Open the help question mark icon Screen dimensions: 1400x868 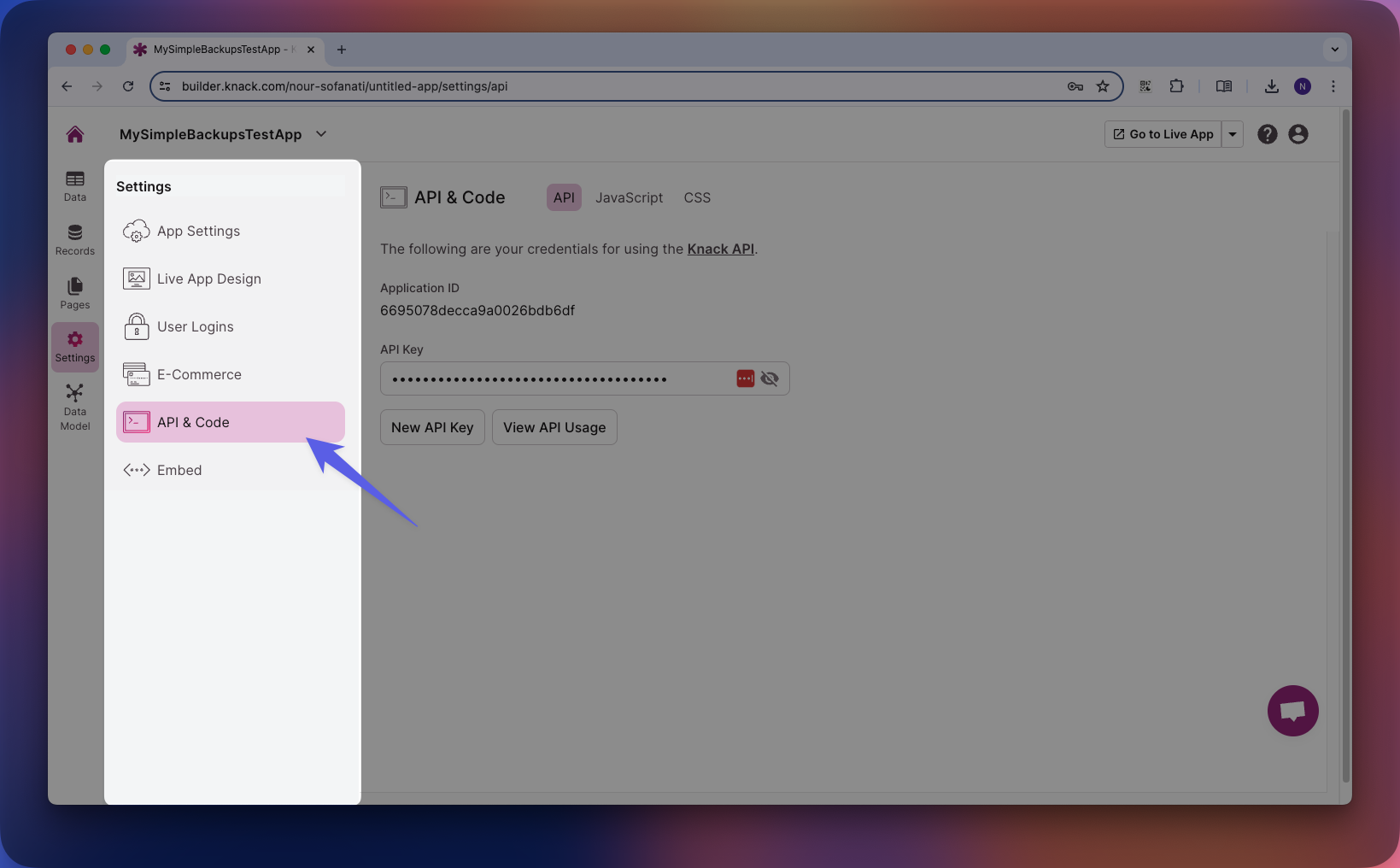(1267, 134)
